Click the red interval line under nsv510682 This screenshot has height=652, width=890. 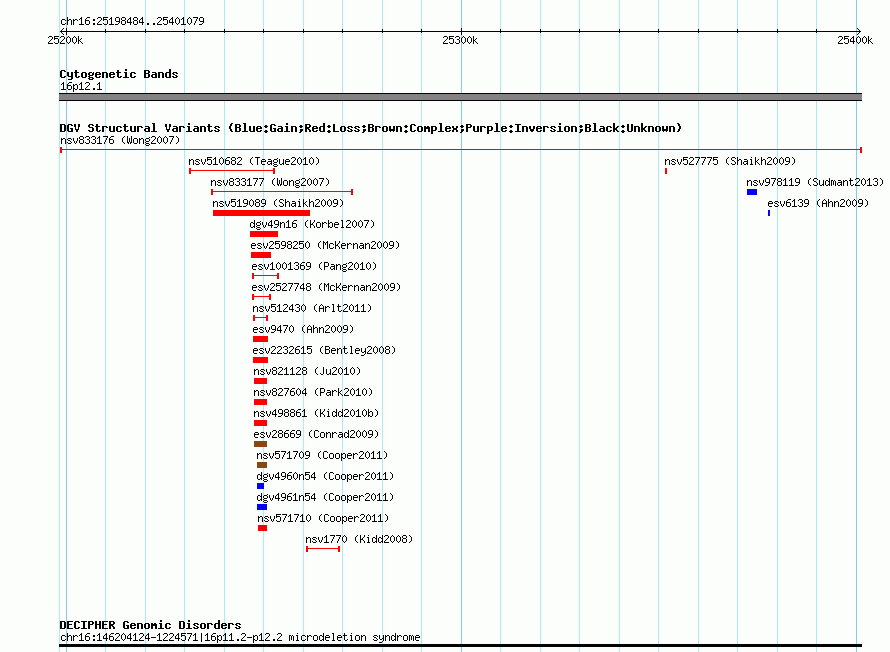tap(232, 171)
